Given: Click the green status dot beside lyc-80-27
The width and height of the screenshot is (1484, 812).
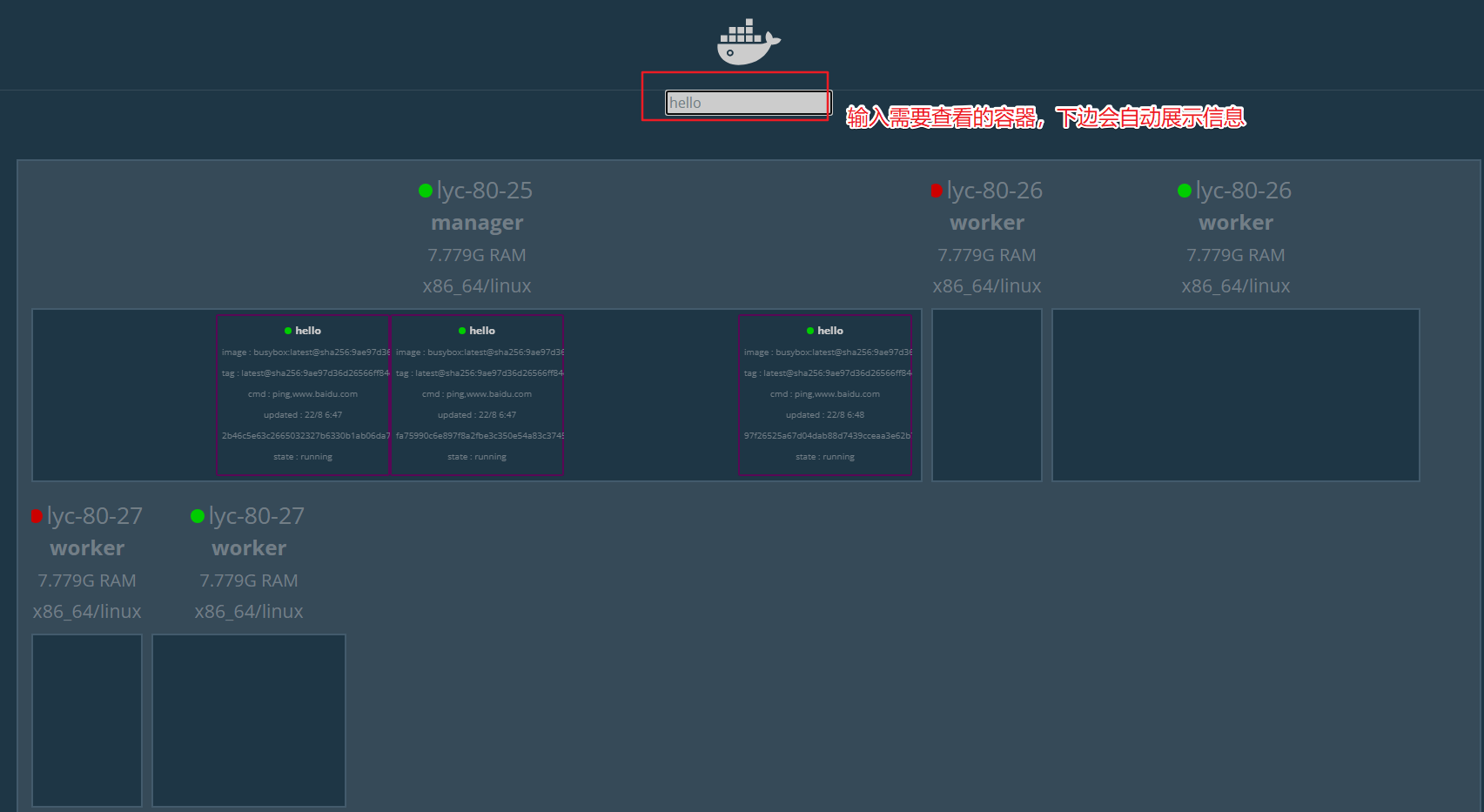Looking at the screenshot, I should [x=198, y=516].
